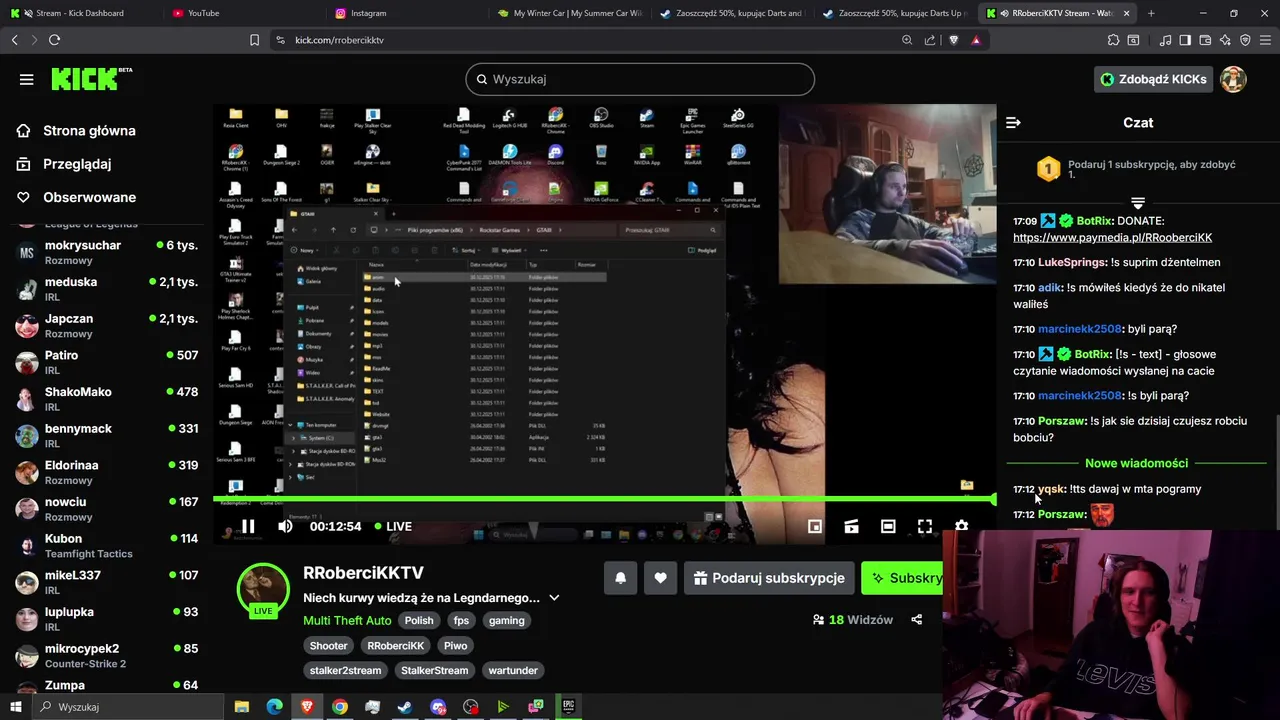Select the Shooter tag
The height and width of the screenshot is (720, 1280).
[x=328, y=646]
